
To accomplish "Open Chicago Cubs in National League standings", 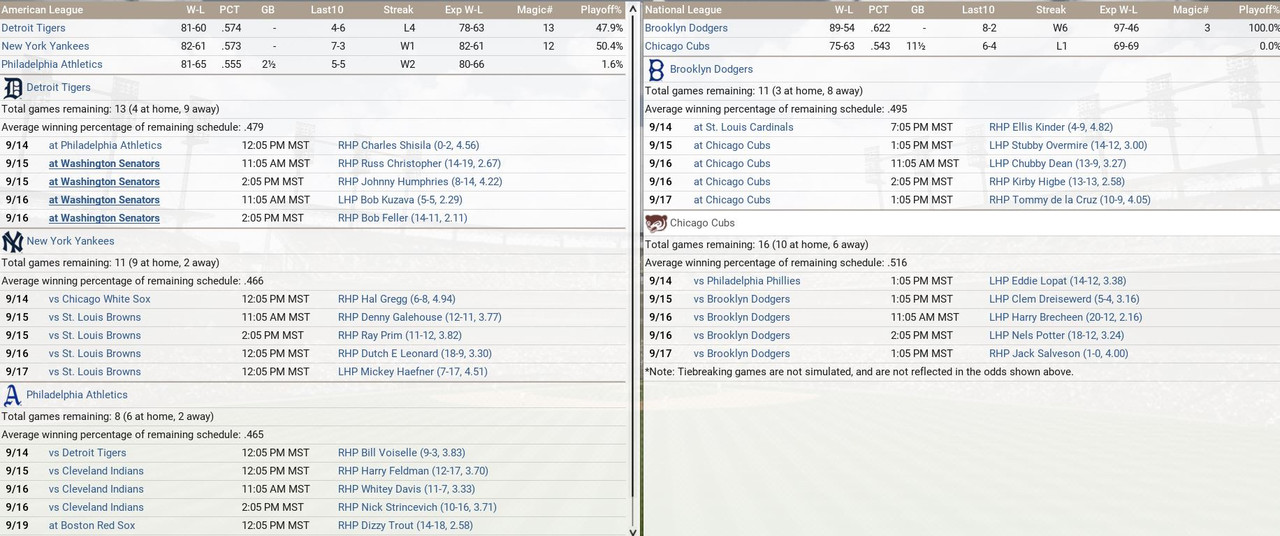I will 677,46.
